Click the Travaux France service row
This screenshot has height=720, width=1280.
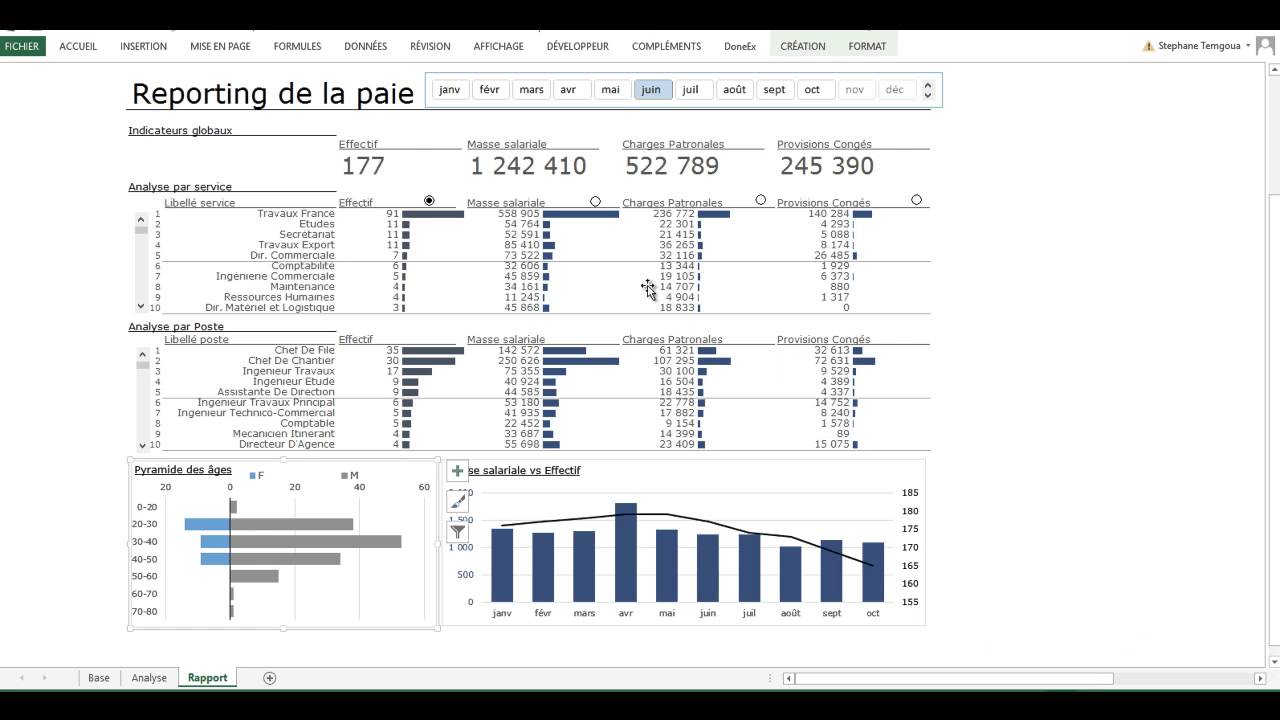tap(540, 214)
